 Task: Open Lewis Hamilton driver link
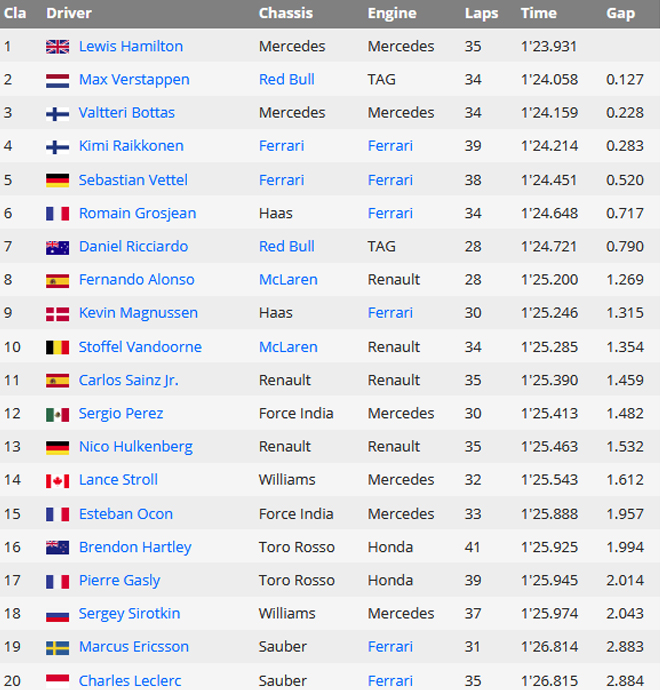point(130,46)
